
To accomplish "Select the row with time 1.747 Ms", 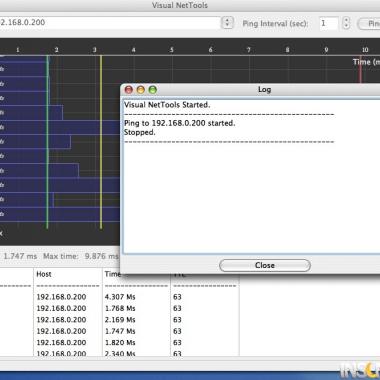I will [x=120, y=331].
